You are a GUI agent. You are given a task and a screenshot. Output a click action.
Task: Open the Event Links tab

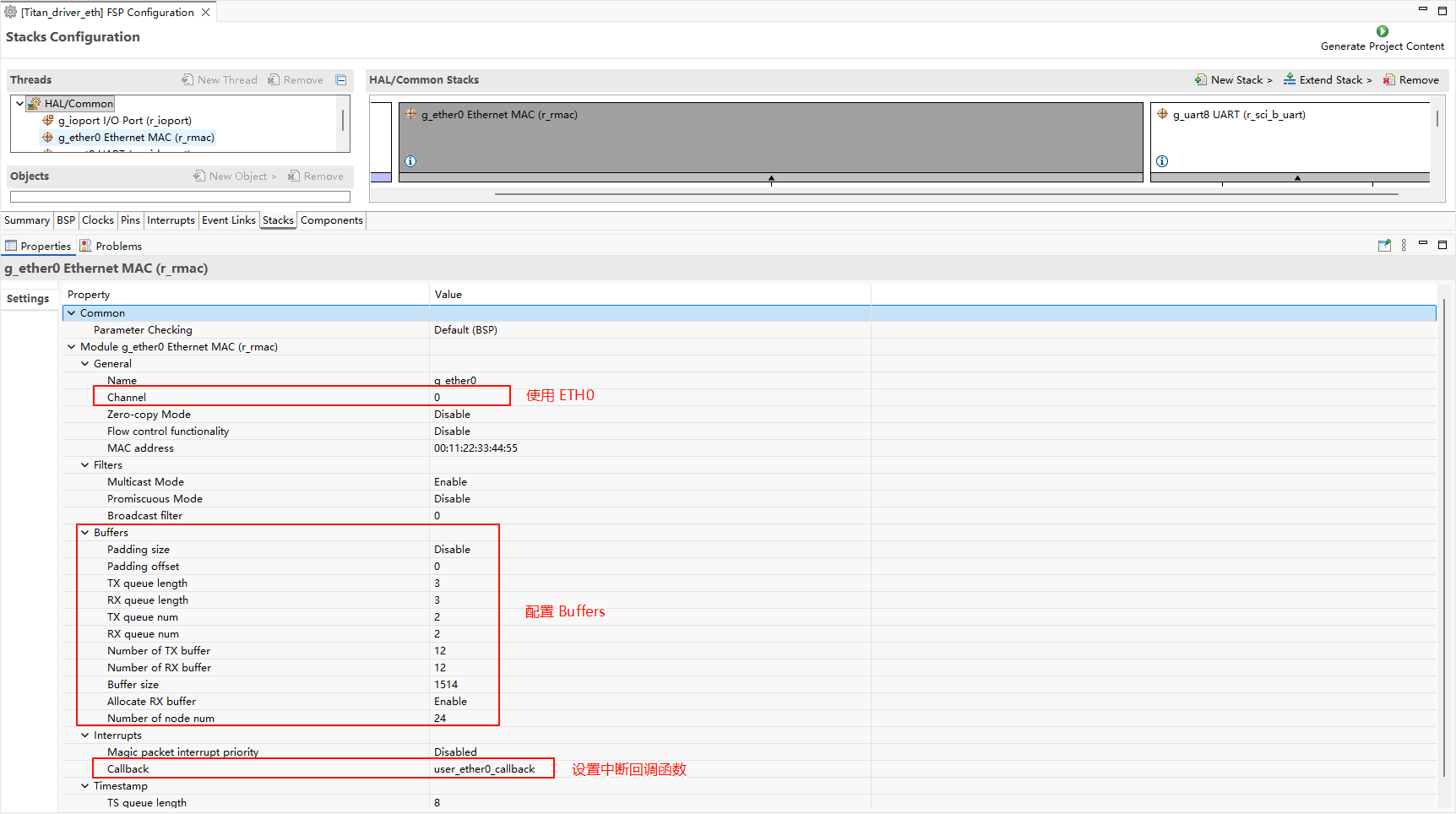pyautogui.click(x=228, y=220)
